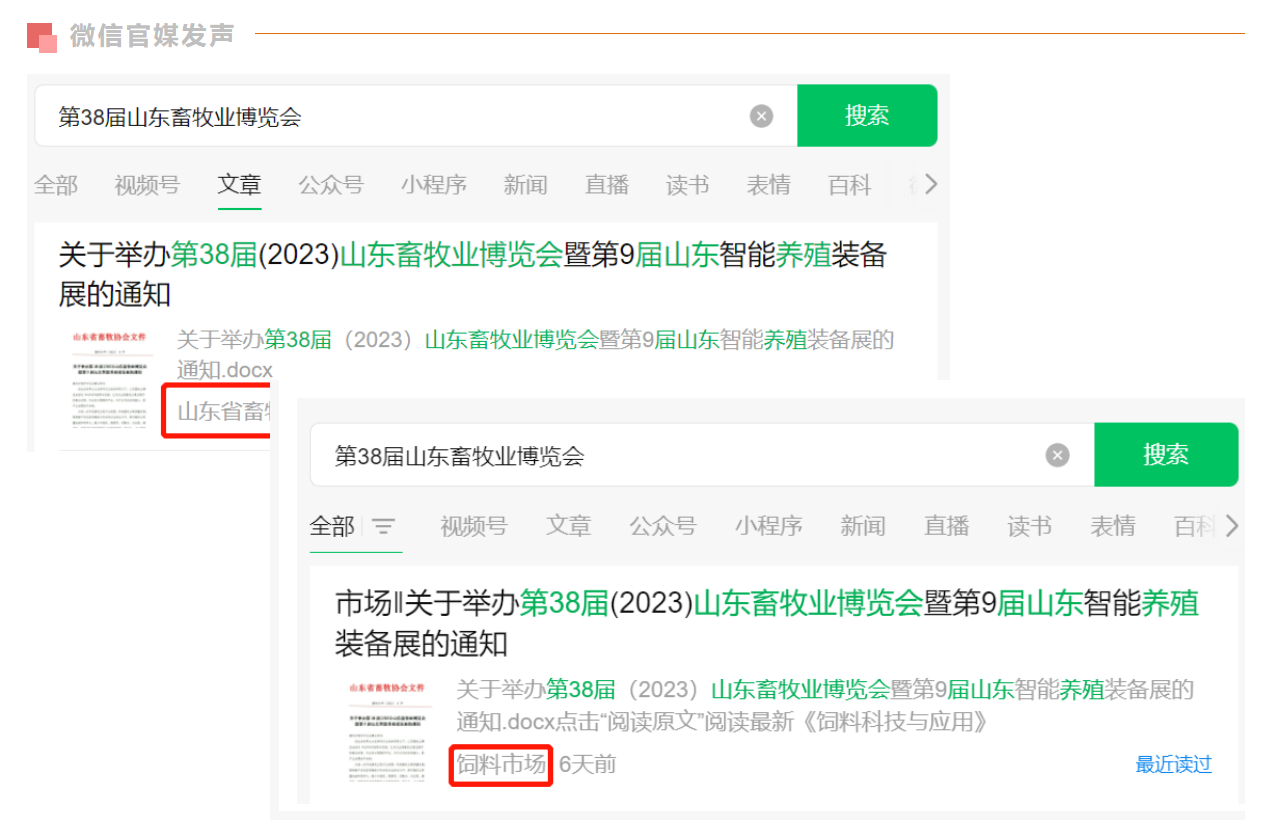Open 直播 tab in lower panel
Screen dimensions: 1277x837
(x=946, y=526)
